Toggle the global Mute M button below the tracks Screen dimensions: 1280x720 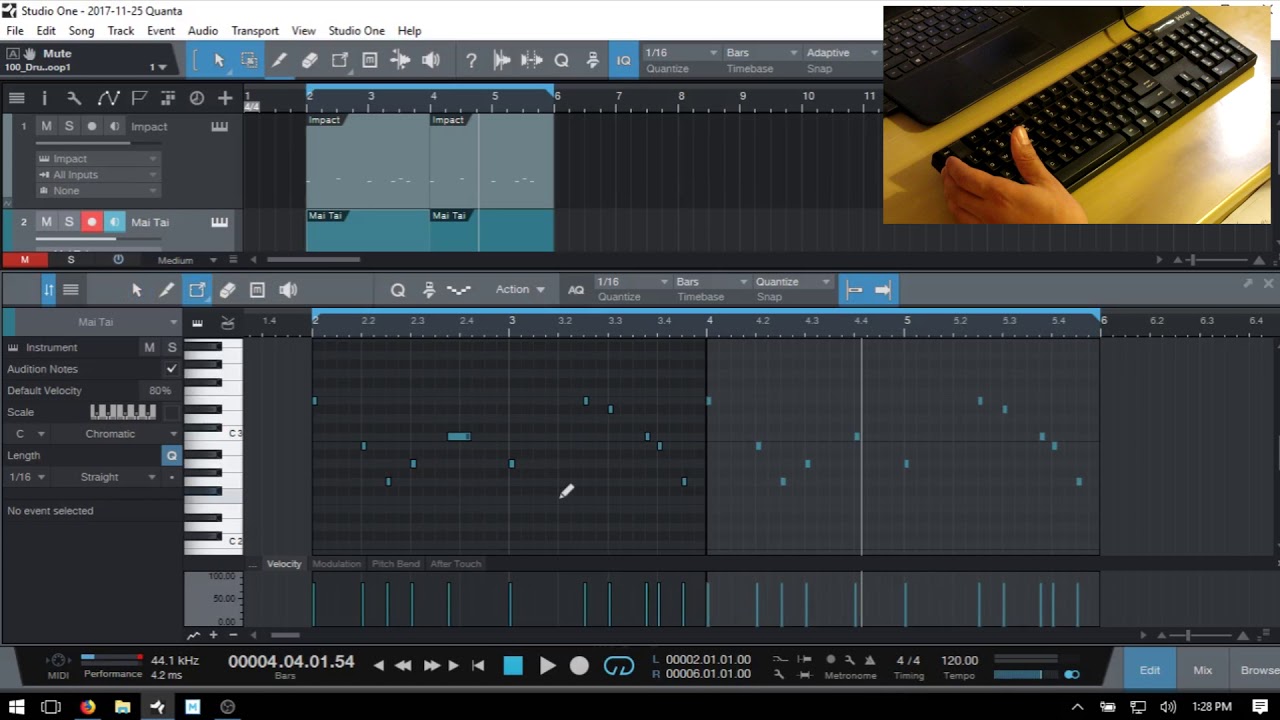point(25,260)
